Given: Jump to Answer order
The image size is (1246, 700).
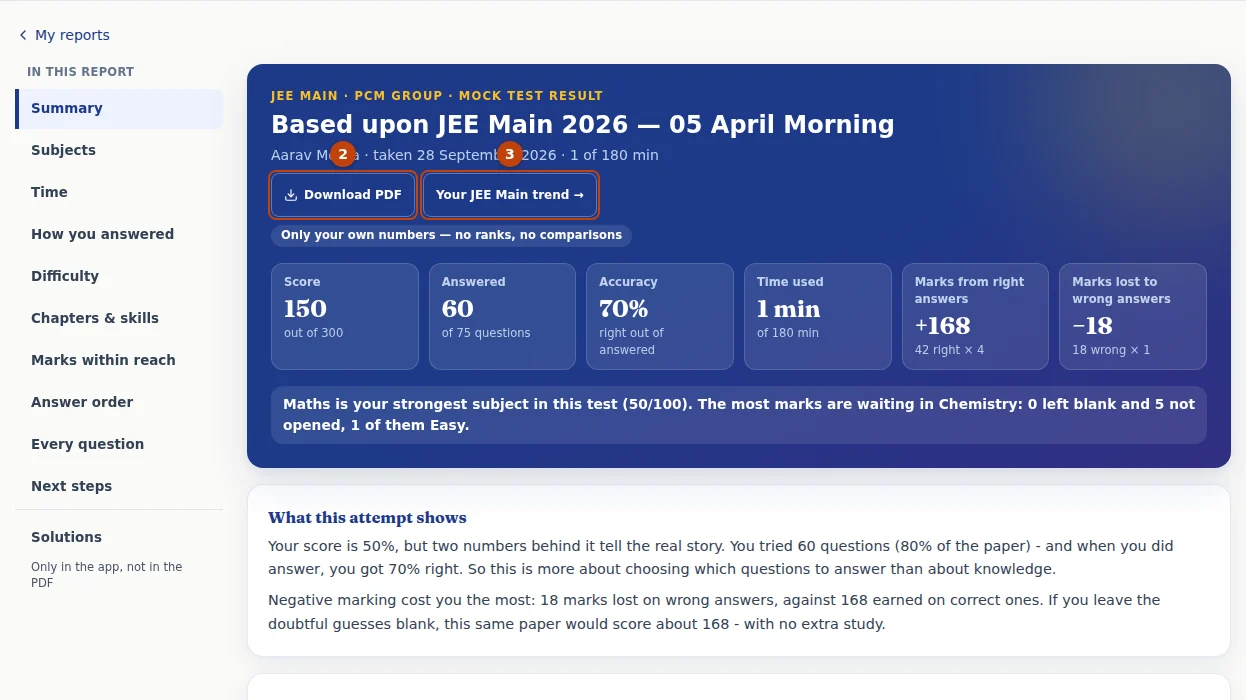Looking at the screenshot, I should pos(119,402).
